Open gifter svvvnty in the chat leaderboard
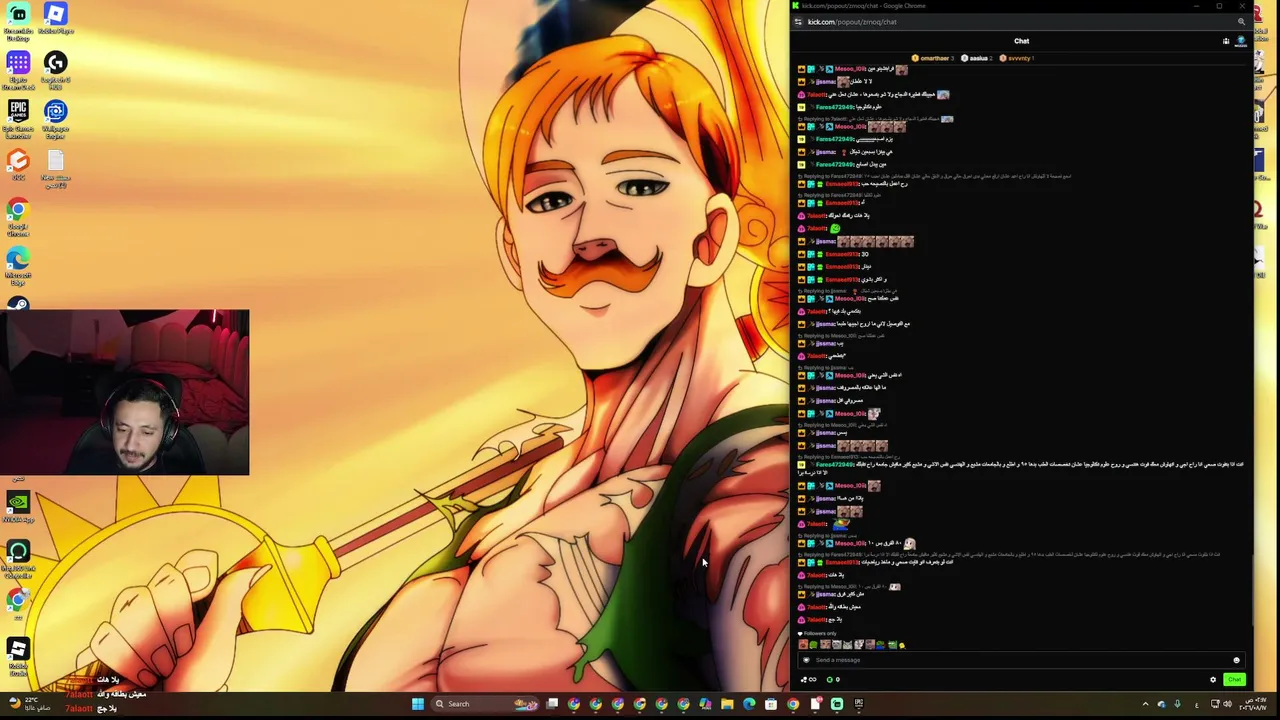 [1015, 58]
